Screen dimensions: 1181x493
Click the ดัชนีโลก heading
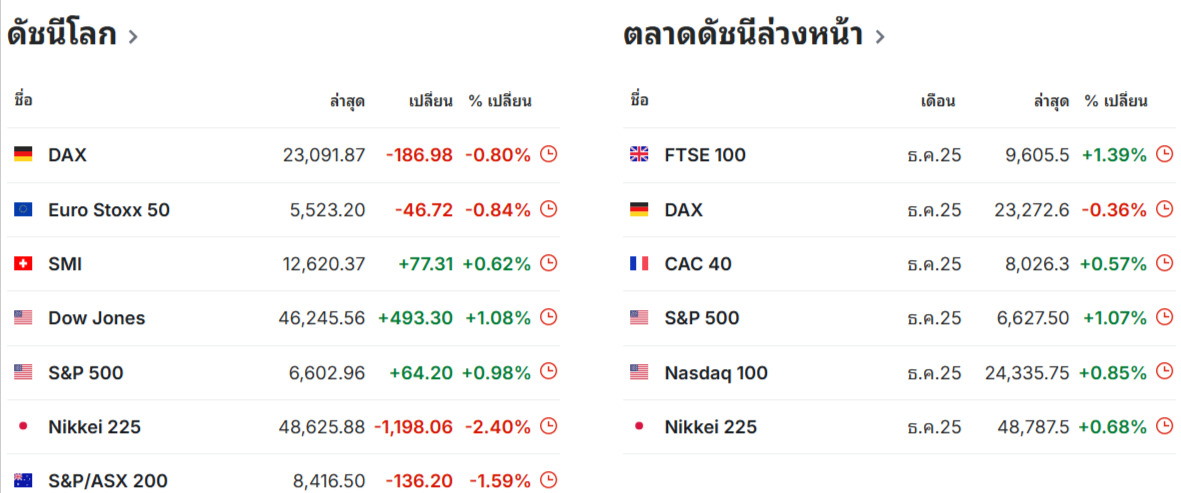(x=62, y=35)
